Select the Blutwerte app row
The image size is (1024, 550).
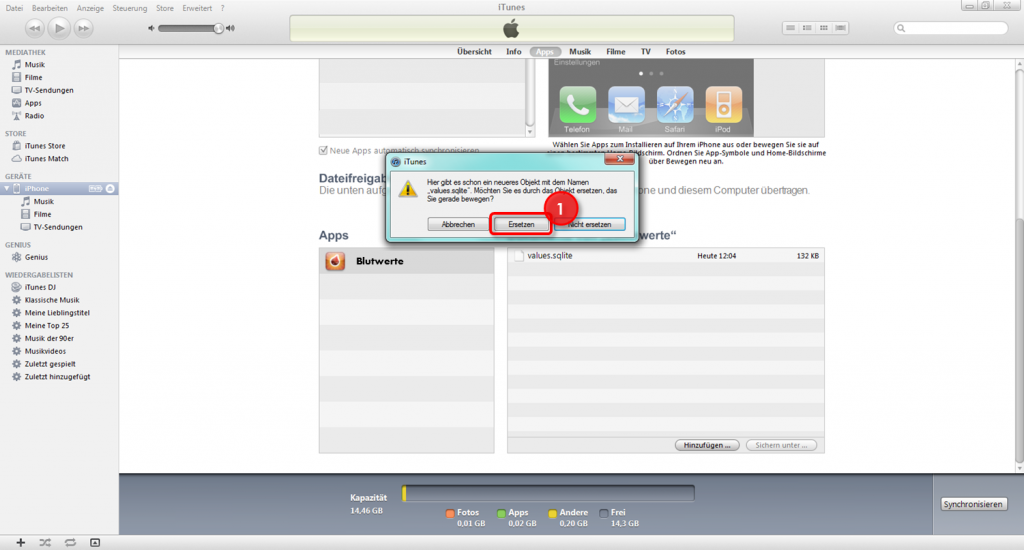[x=406, y=261]
